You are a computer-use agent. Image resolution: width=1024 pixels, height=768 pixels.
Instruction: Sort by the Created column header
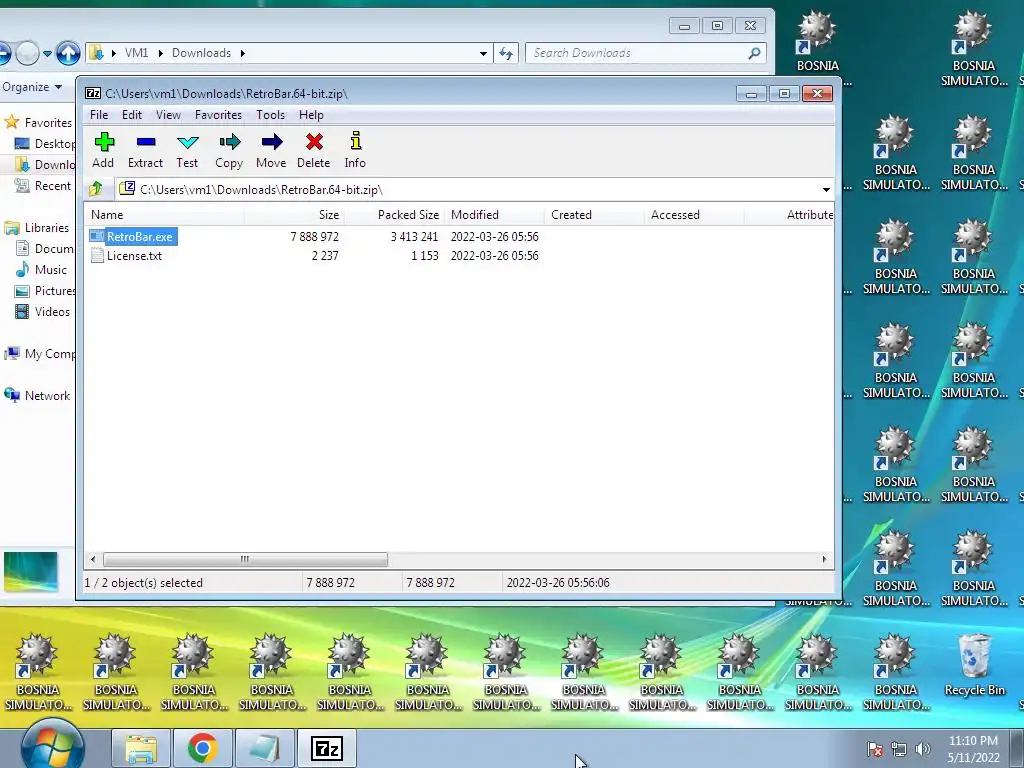coord(595,215)
